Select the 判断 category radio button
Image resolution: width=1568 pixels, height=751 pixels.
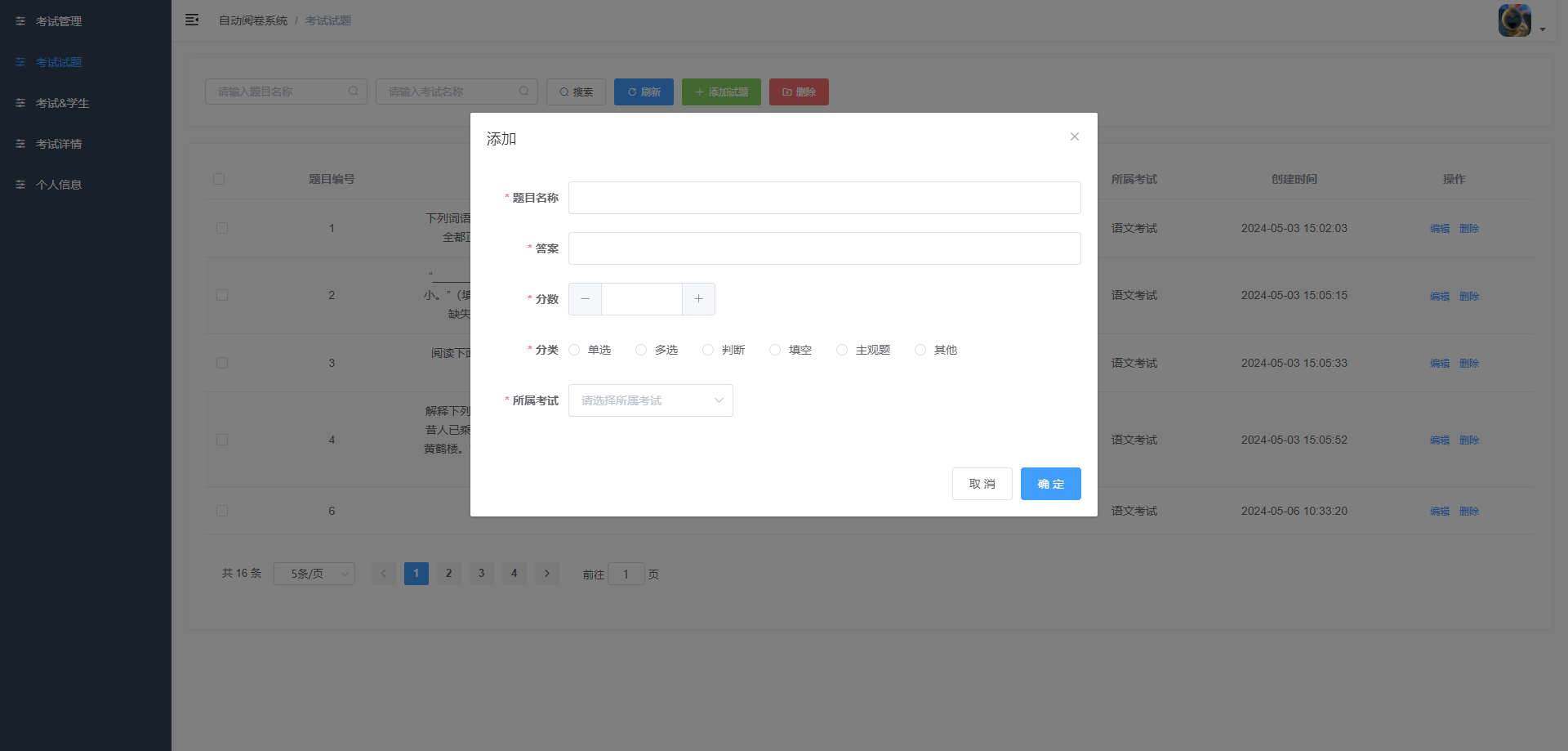[x=707, y=350]
